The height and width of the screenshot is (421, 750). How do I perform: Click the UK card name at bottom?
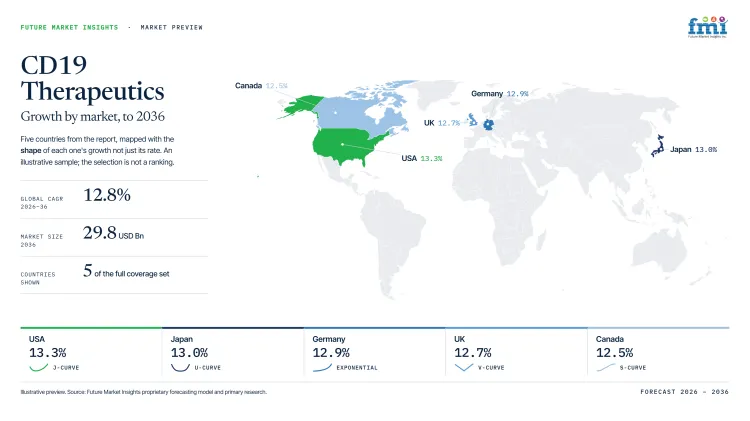pos(459,339)
